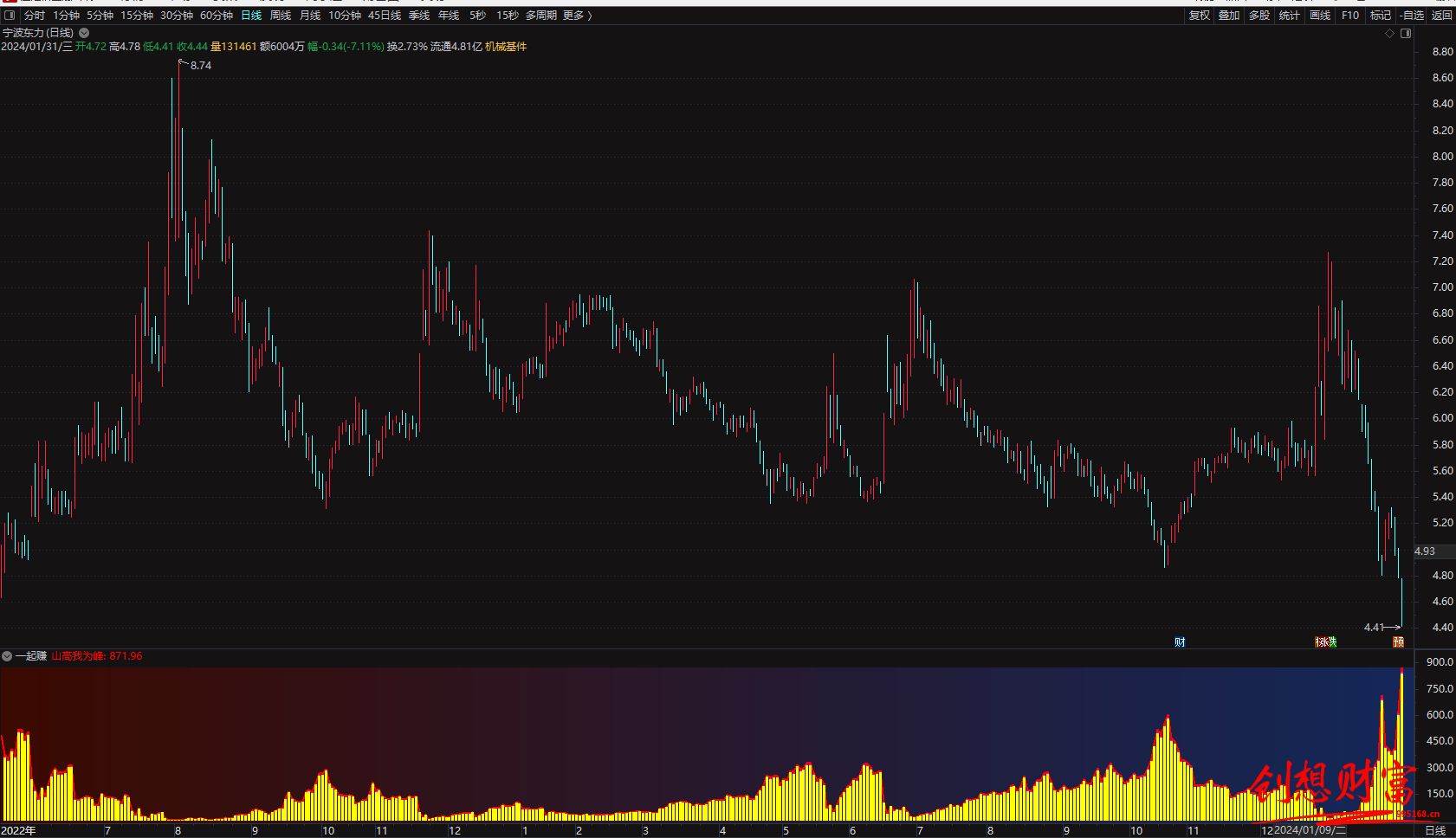Click the 换2.73% turnover rate value

click(407, 47)
